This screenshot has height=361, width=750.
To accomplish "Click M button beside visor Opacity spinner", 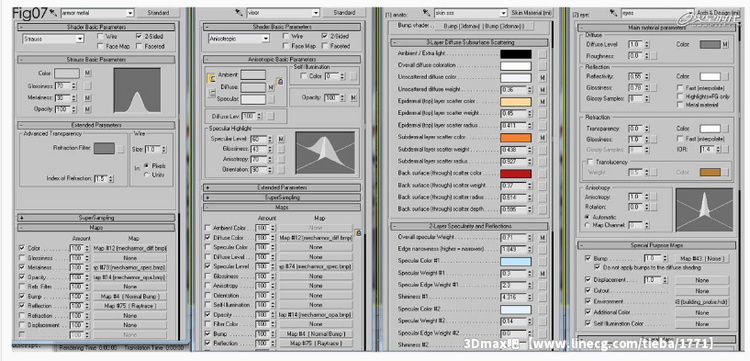I will pos(353,98).
